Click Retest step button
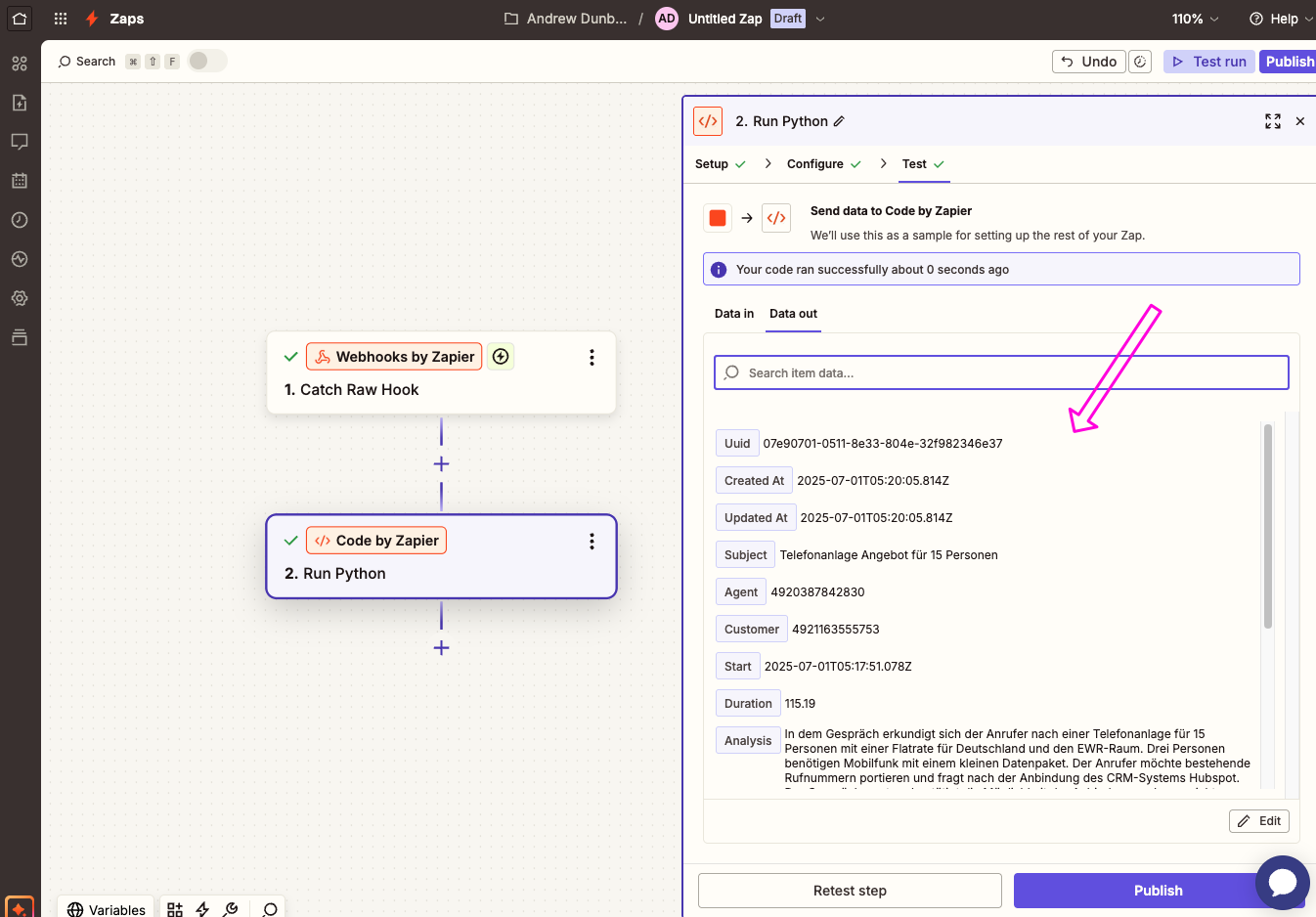This screenshot has height=917, width=1316. point(850,891)
